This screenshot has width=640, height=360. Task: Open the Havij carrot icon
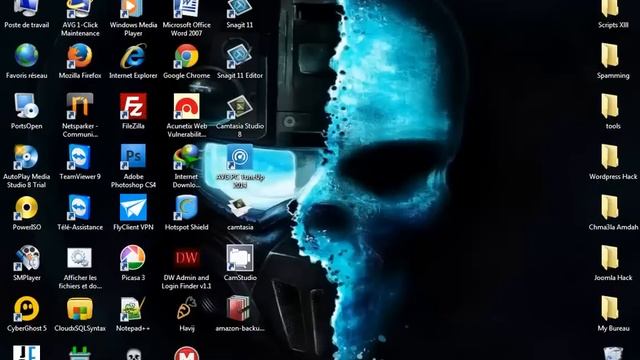pos(187,309)
